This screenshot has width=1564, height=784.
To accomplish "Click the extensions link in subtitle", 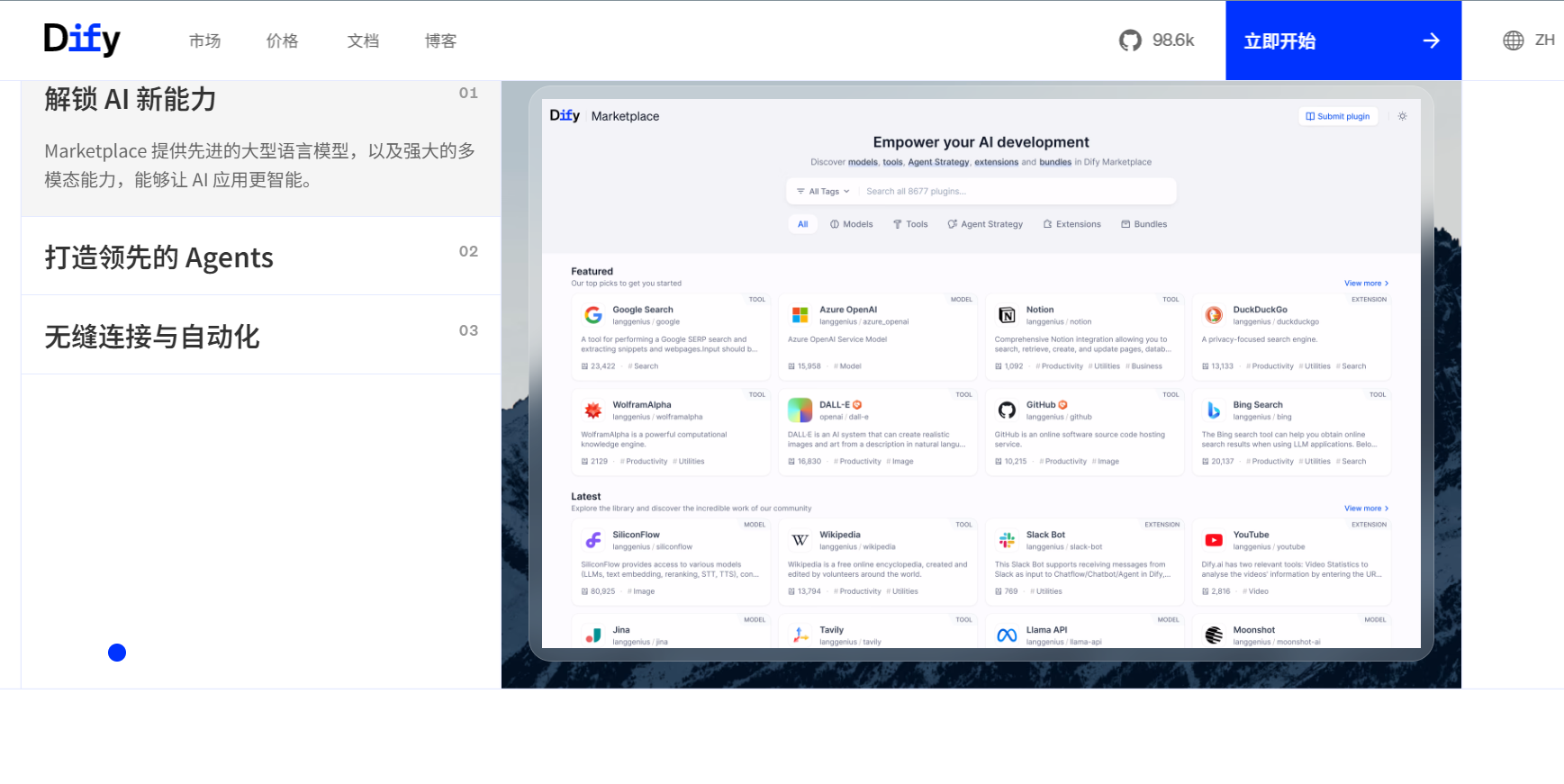I will 996,162.
